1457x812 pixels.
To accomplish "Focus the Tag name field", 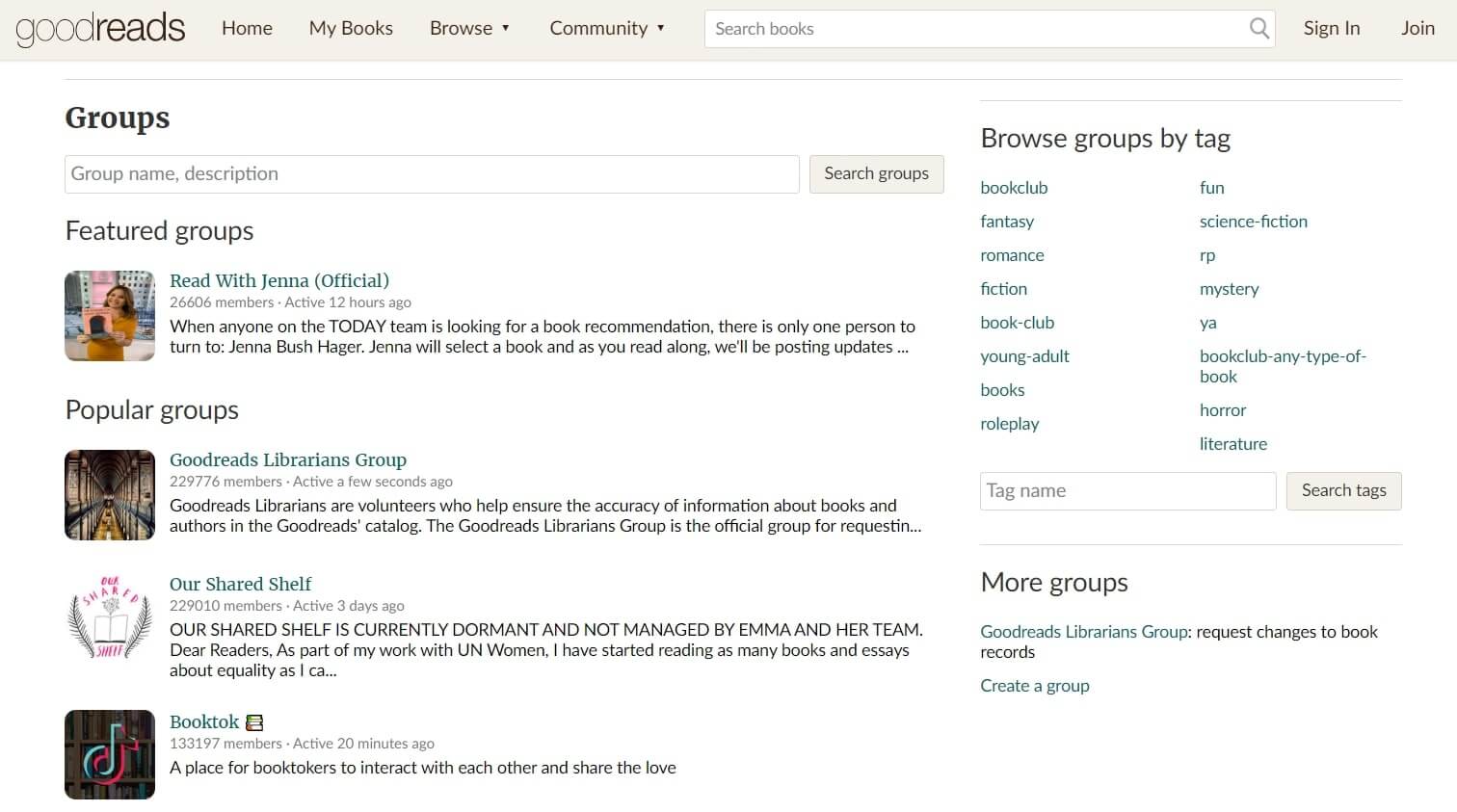I will [x=1128, y=491].
